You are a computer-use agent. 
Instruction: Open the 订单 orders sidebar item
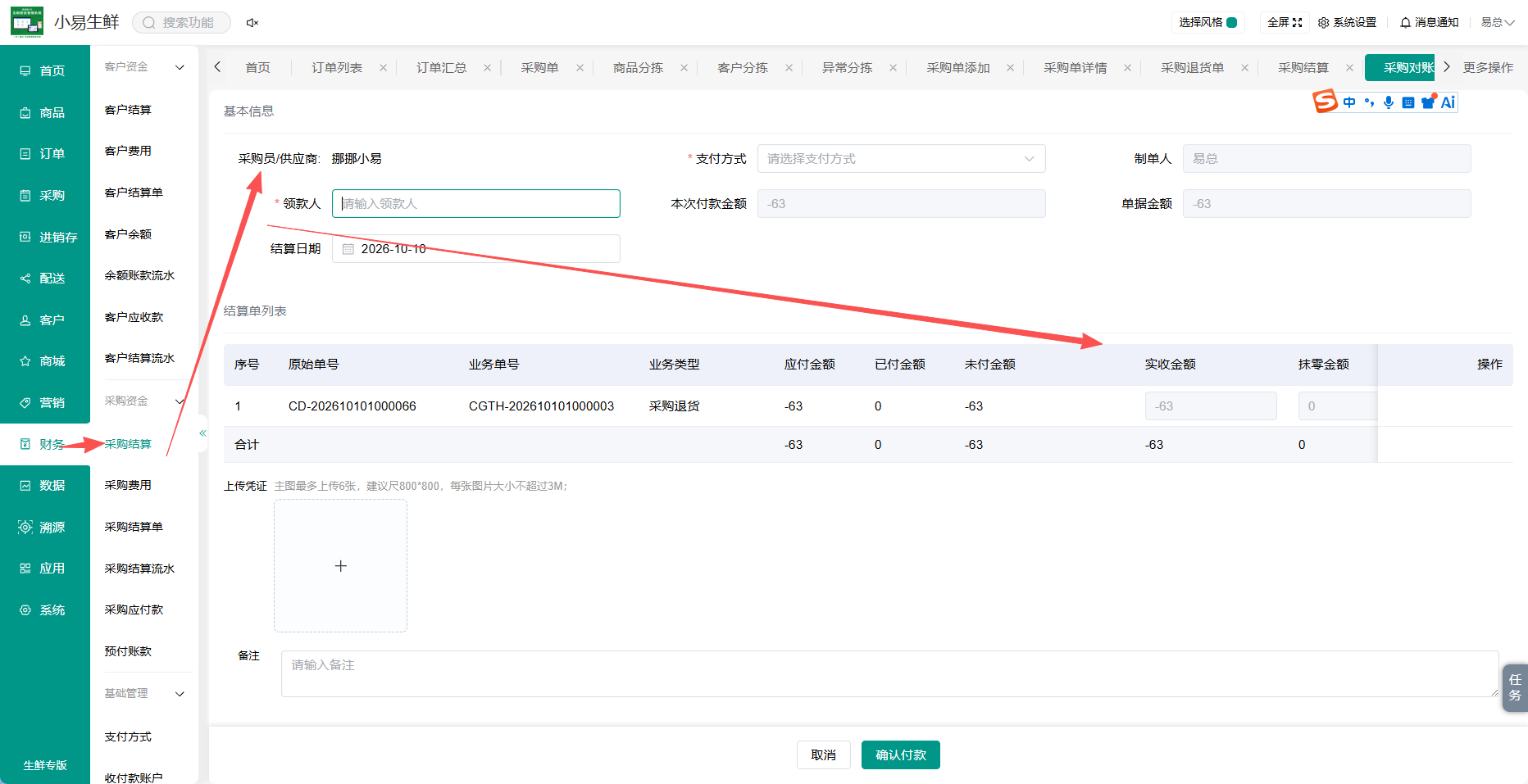(x=44, y=154)
